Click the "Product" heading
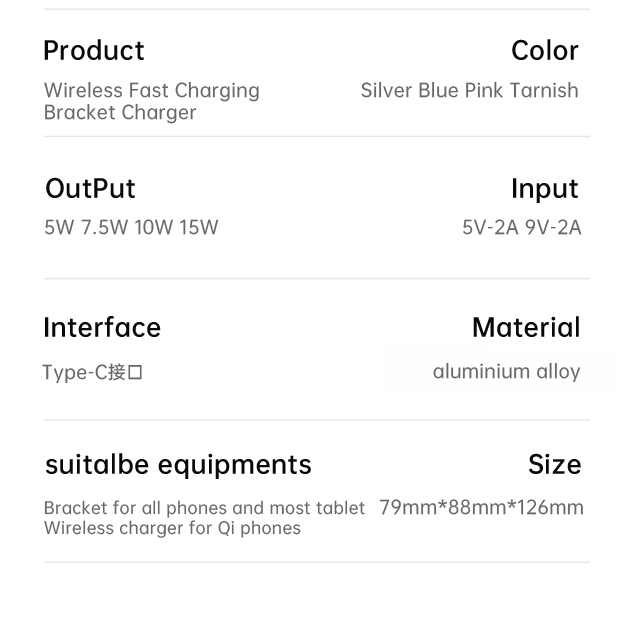This screenshot has height=640, width=640. [x=93, y=50]
